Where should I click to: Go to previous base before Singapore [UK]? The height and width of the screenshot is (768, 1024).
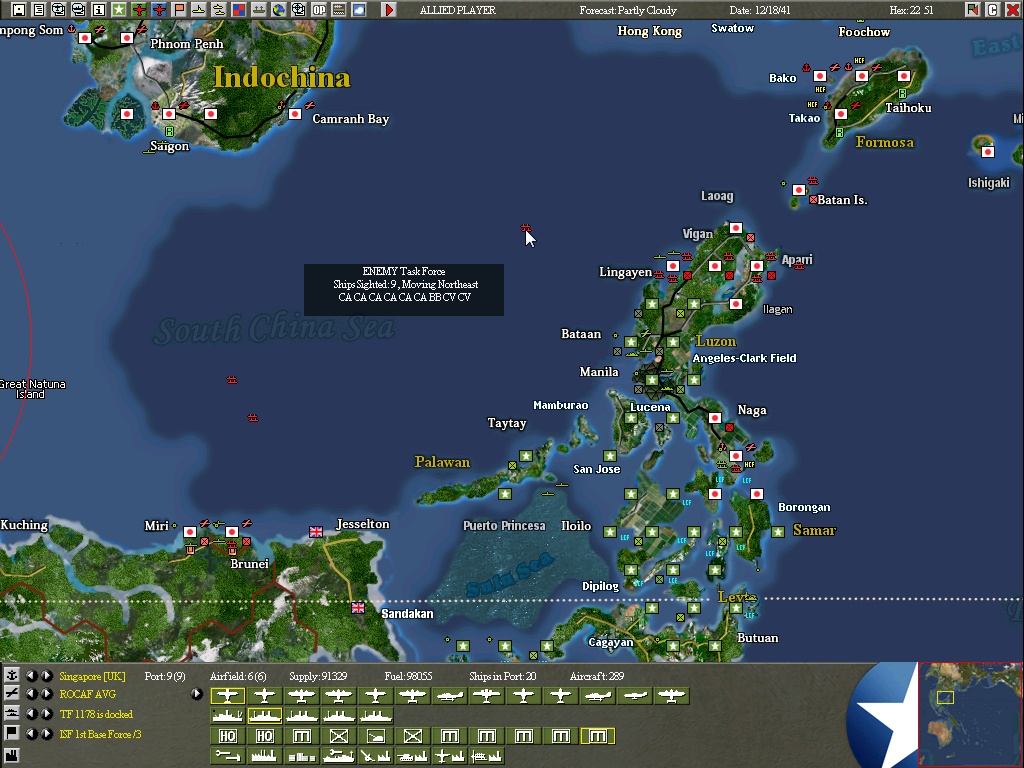tap(31, 675)
